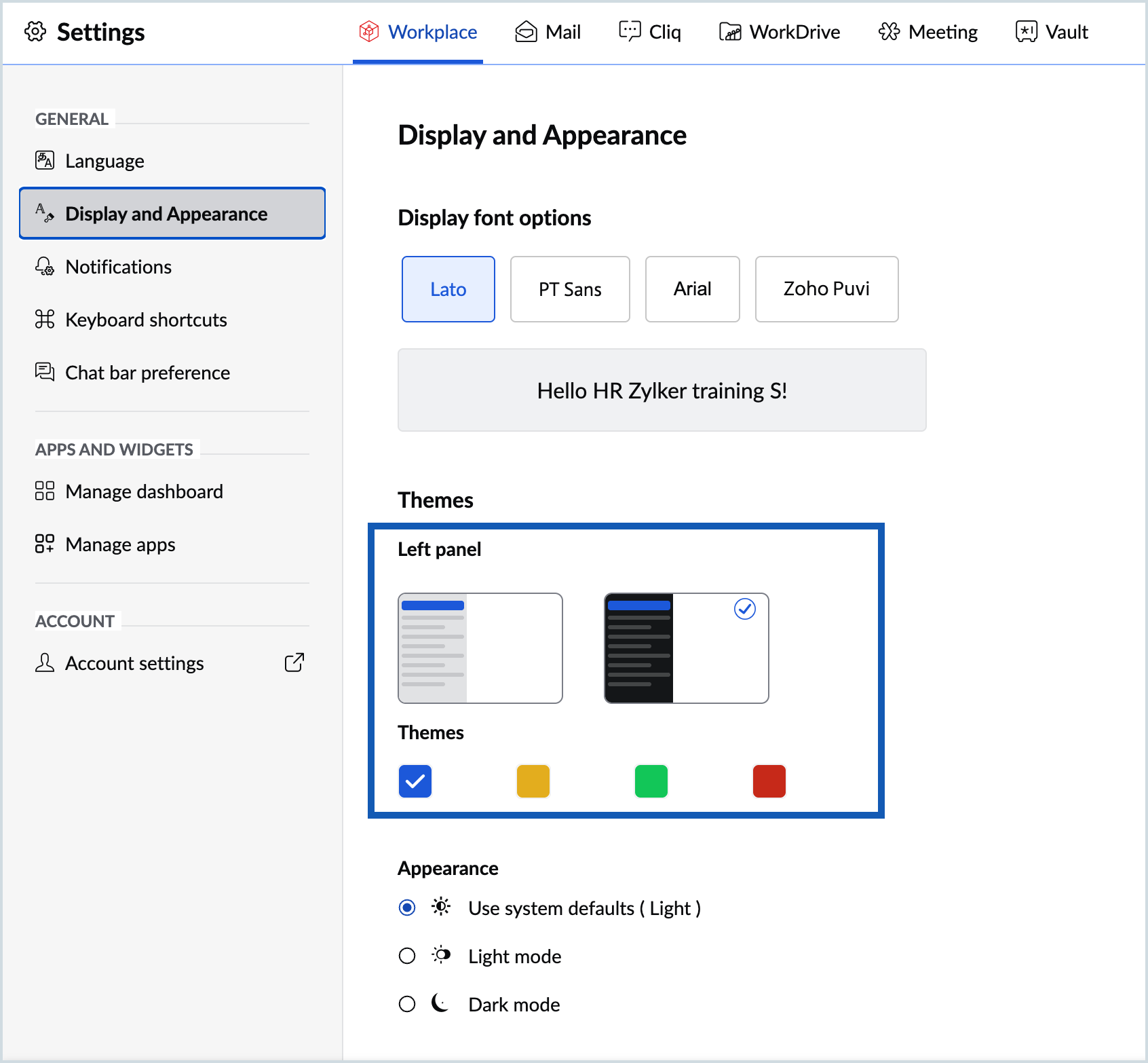Click the Chat bar preference icon
1148x1063 pixels.
[45, 372]
